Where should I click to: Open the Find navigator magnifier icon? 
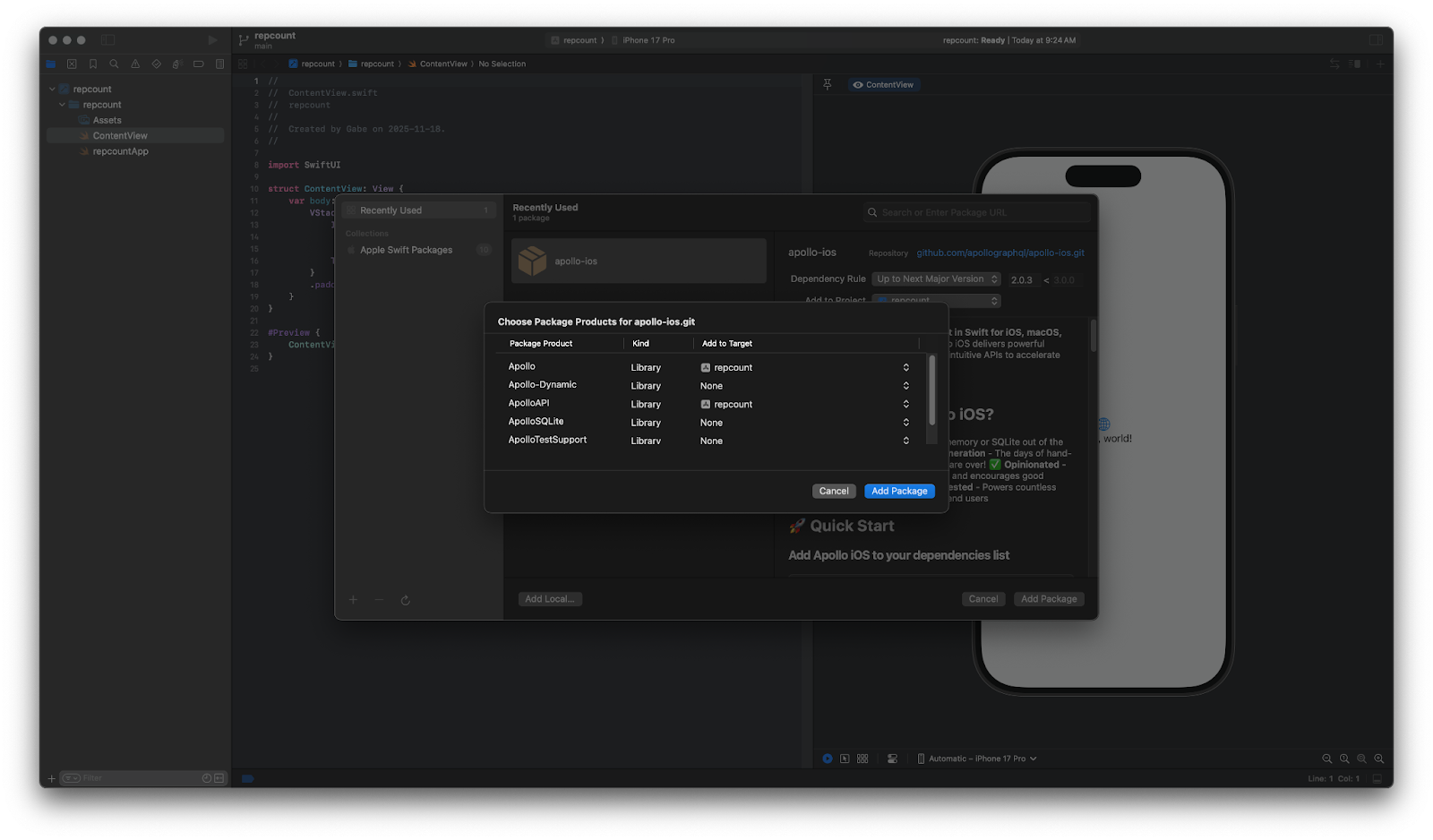[x=114, y=64]
